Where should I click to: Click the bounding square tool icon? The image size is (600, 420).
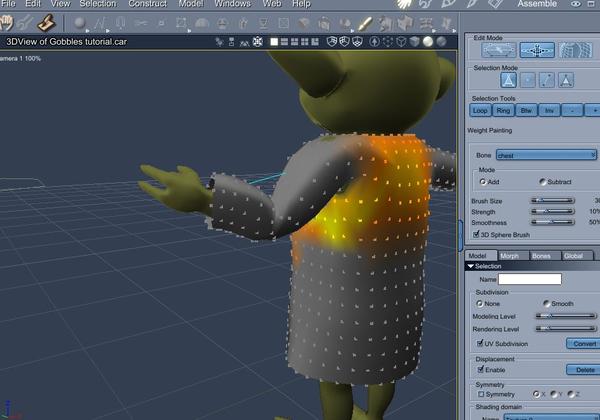181,24
